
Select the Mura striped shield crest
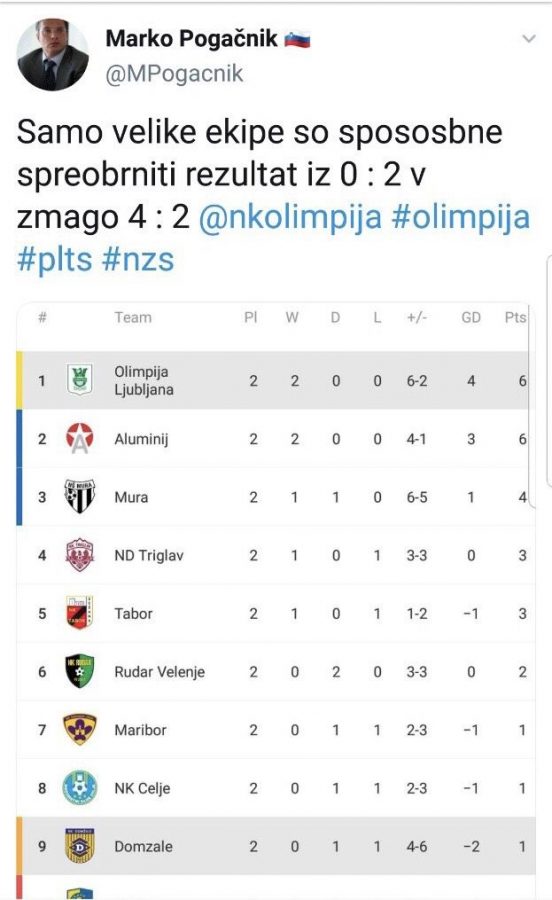click(x=79, y=496)
